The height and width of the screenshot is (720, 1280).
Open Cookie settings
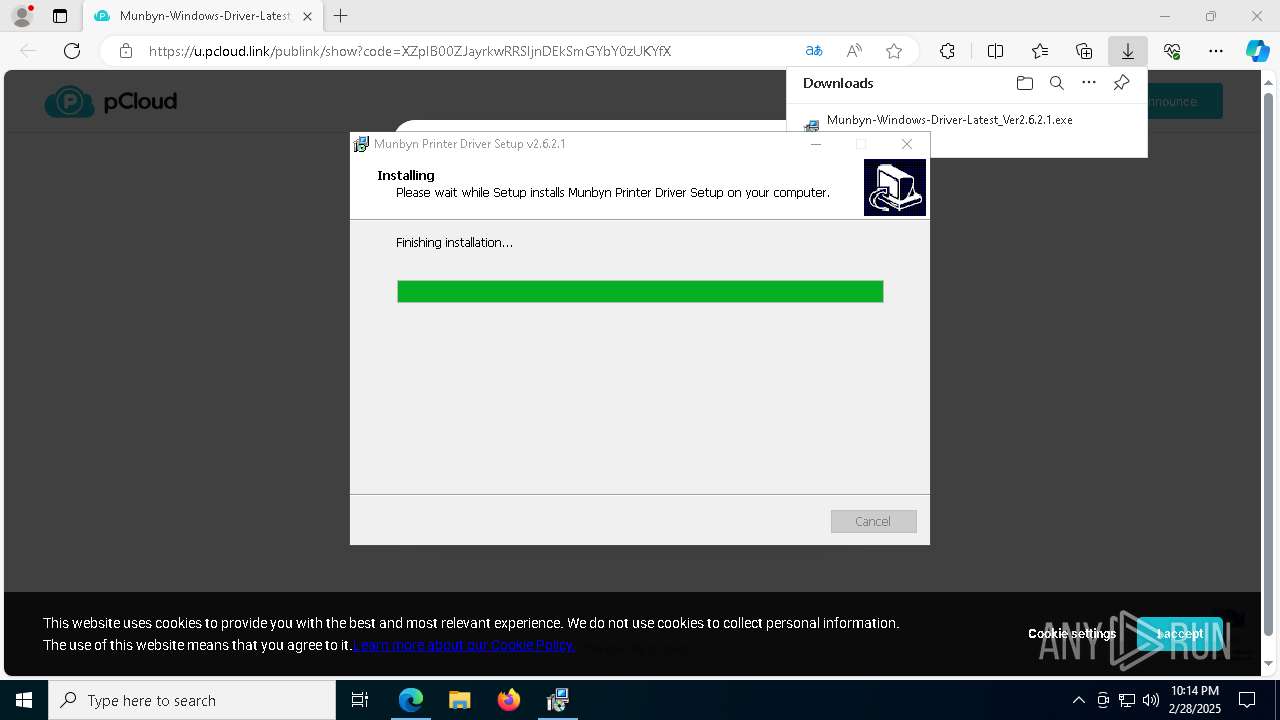click(1072, 633)
